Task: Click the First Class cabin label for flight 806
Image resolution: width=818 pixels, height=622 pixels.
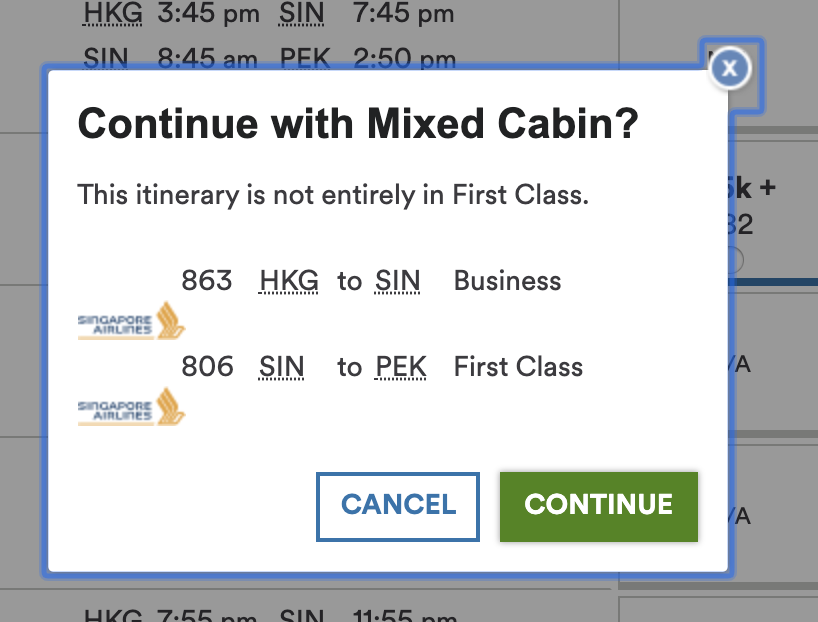Action: (x=518, y=367)
